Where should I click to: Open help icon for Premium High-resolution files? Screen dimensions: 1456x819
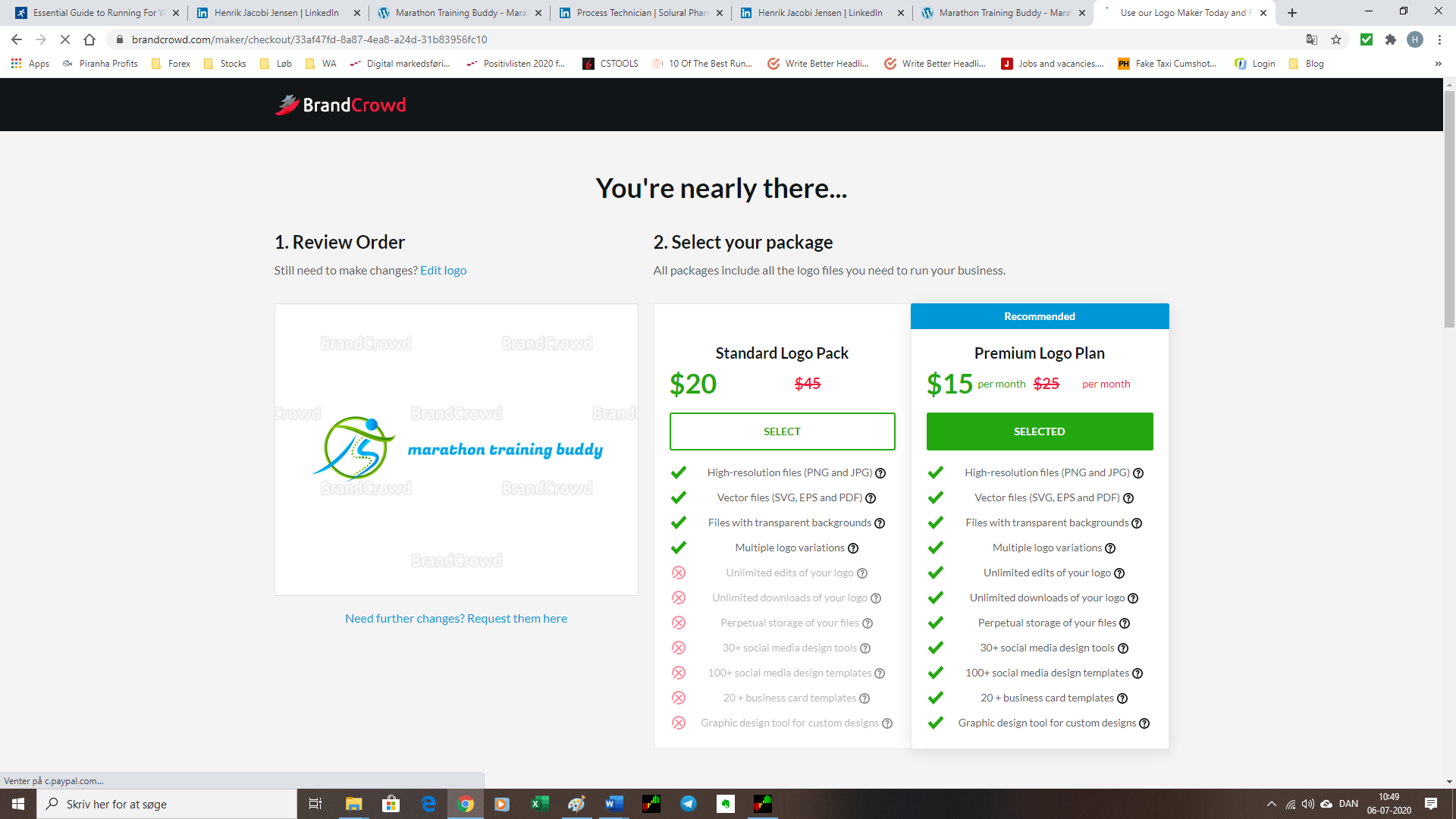(1138, 473)
